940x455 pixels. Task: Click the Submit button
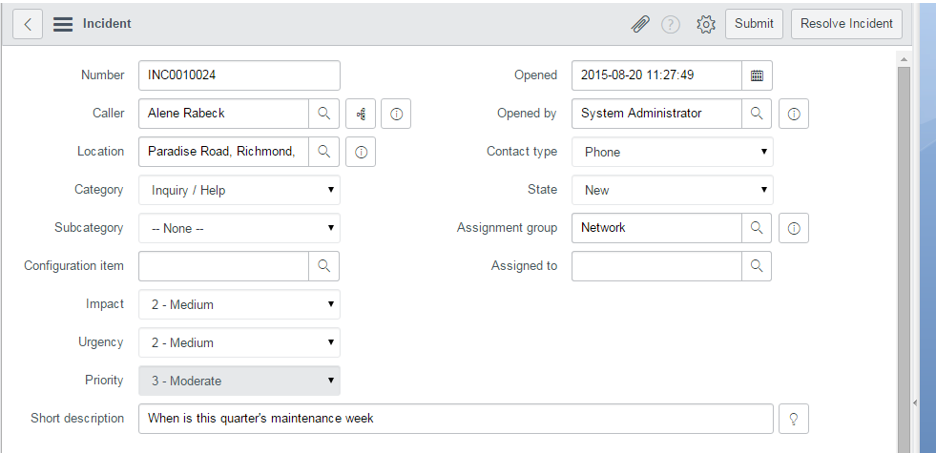754,24
